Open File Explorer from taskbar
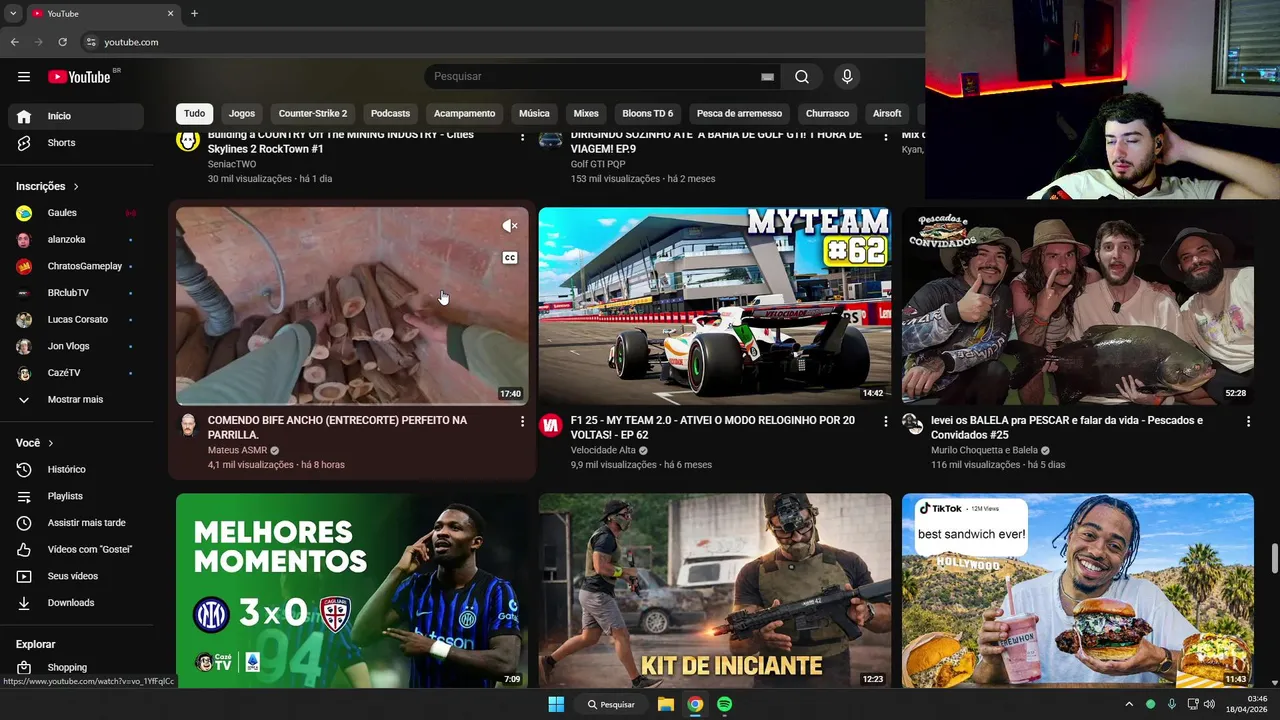This screenshot has height=720, width=1280. [665, 704]
